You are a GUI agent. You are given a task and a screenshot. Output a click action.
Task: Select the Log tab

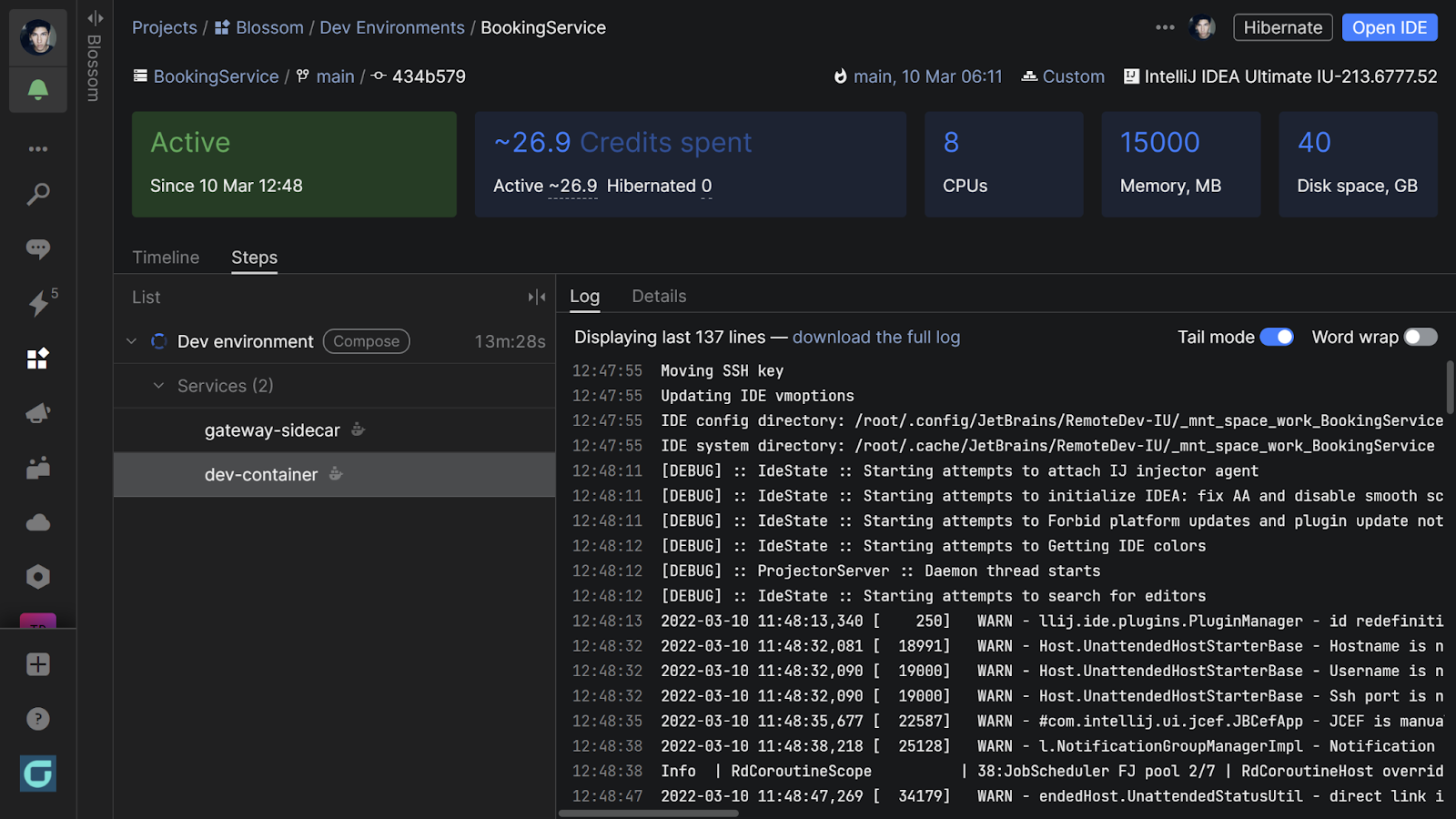584,297
